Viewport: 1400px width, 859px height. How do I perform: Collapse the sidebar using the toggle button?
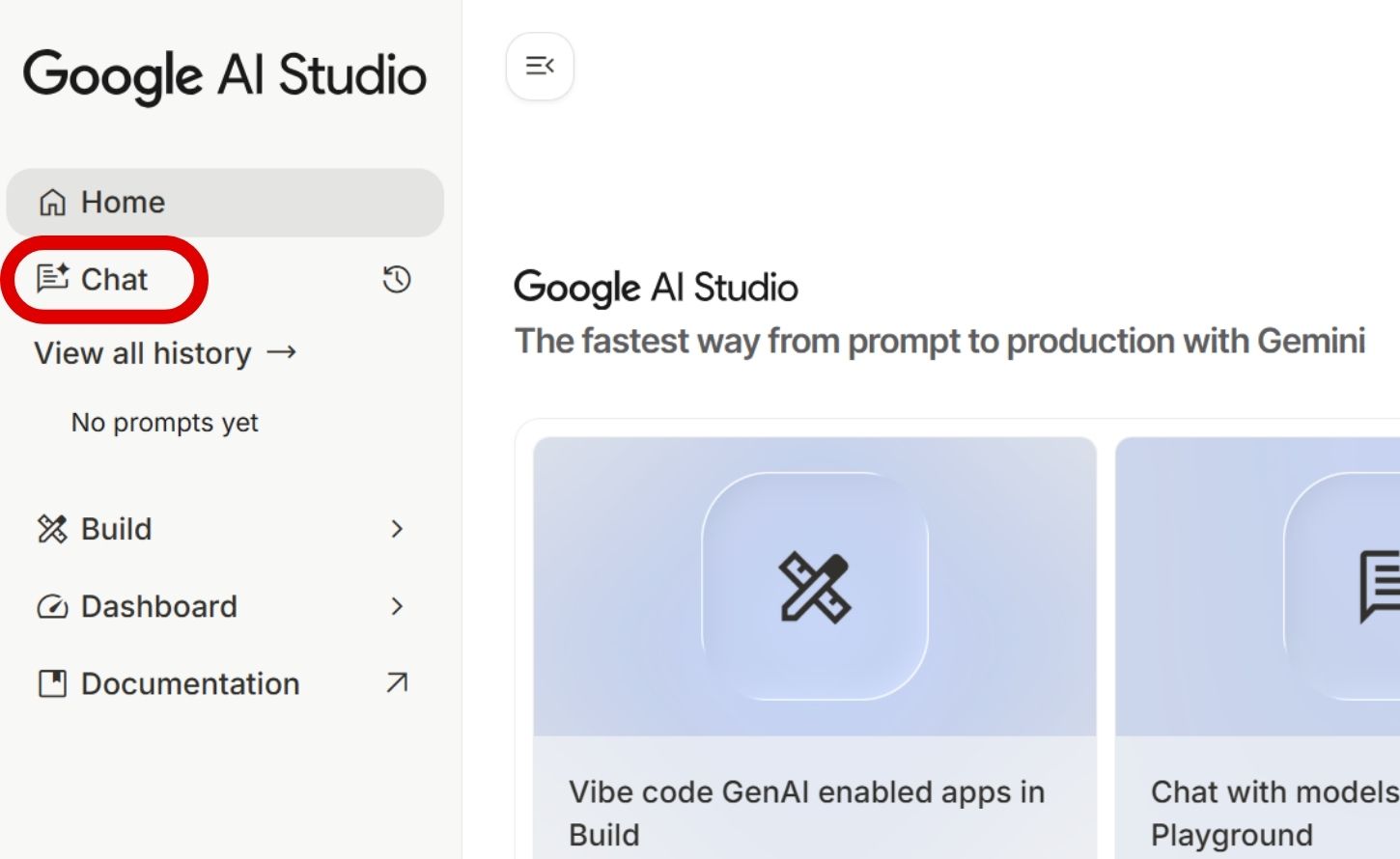540,66
